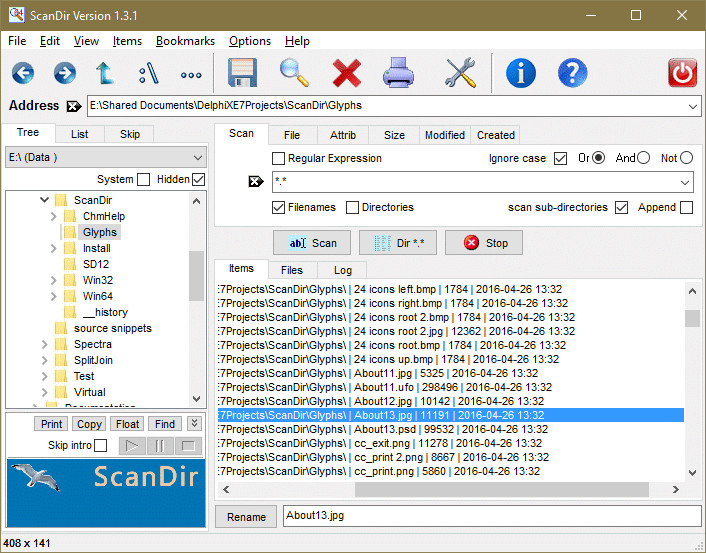Switch to the List tab
This screenshot has height=553, width=706.
click(80, 134)
